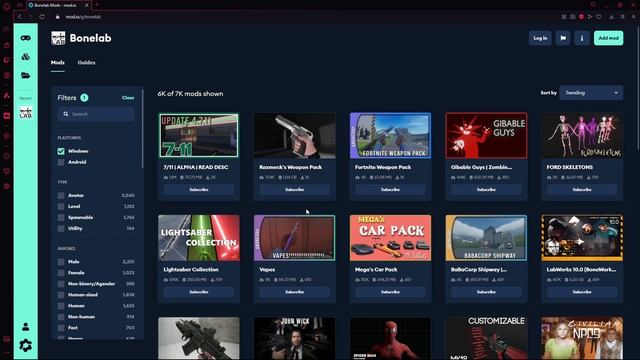Subscribe to BaBaCorp Shipway mod
The image size is (640, 360).
[486, 292]
